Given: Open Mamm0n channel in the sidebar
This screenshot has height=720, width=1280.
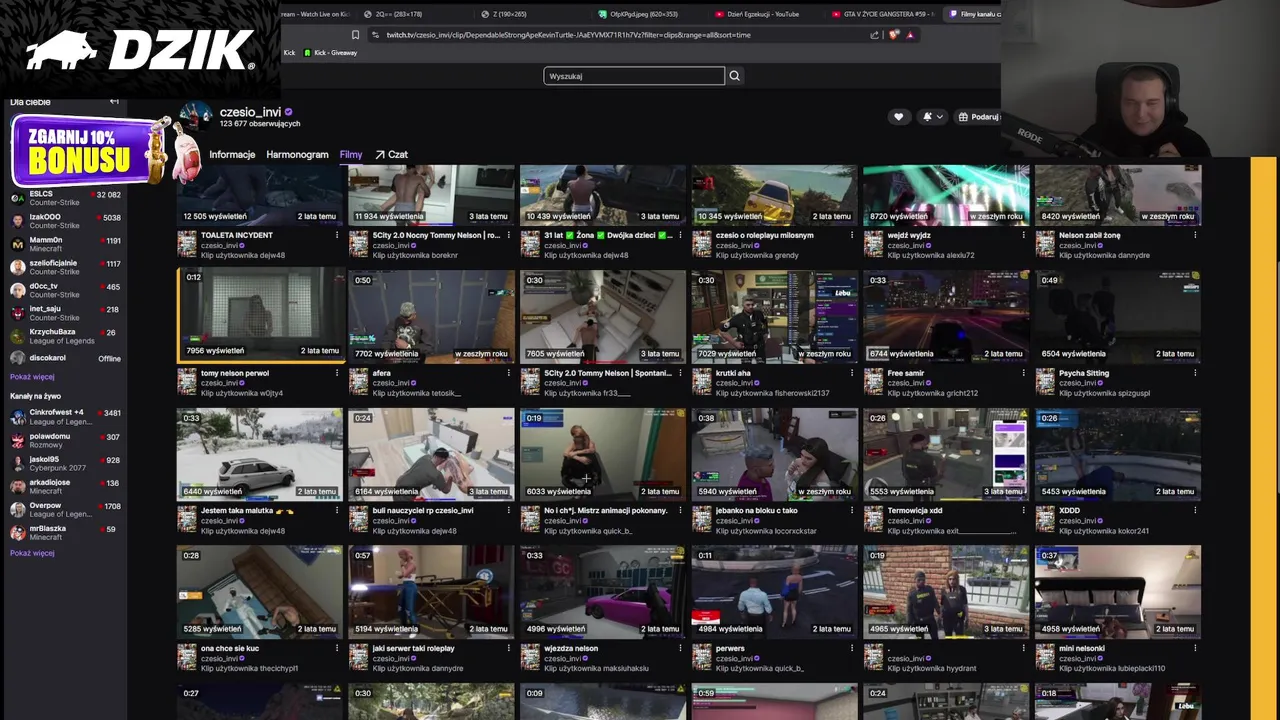Looking at the screenshot, I should click(65, 244).
